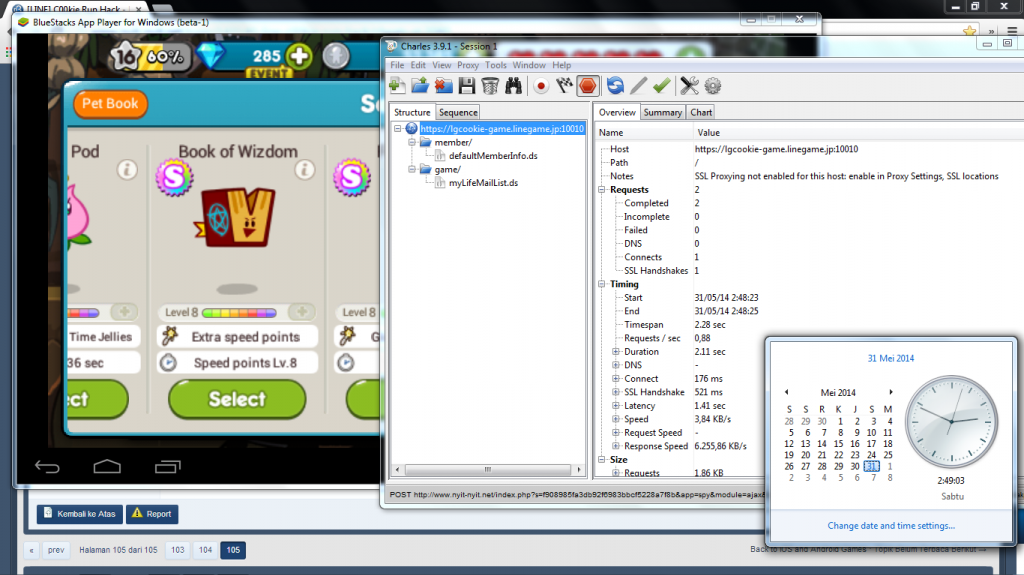Click the BlueStacks back arrow icon
Viewport: 1024px width, 575px height.
point(47,467)
